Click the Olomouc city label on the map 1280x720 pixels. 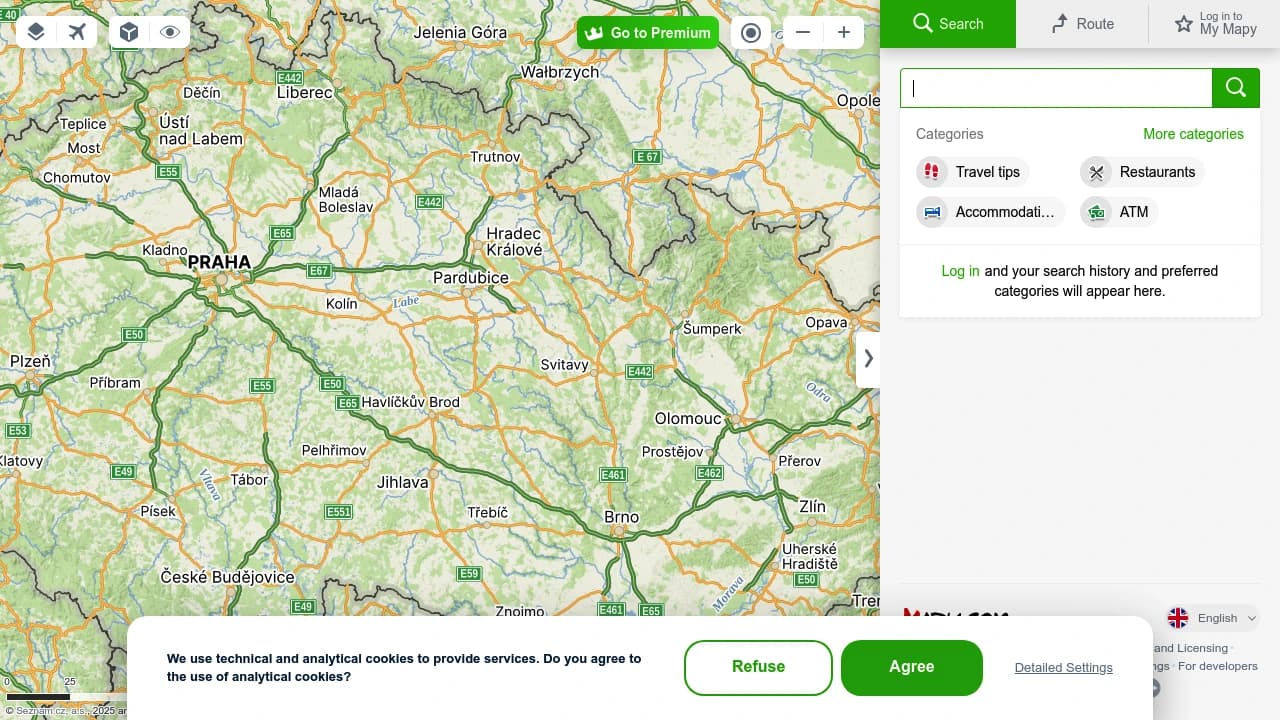(688, 418)
